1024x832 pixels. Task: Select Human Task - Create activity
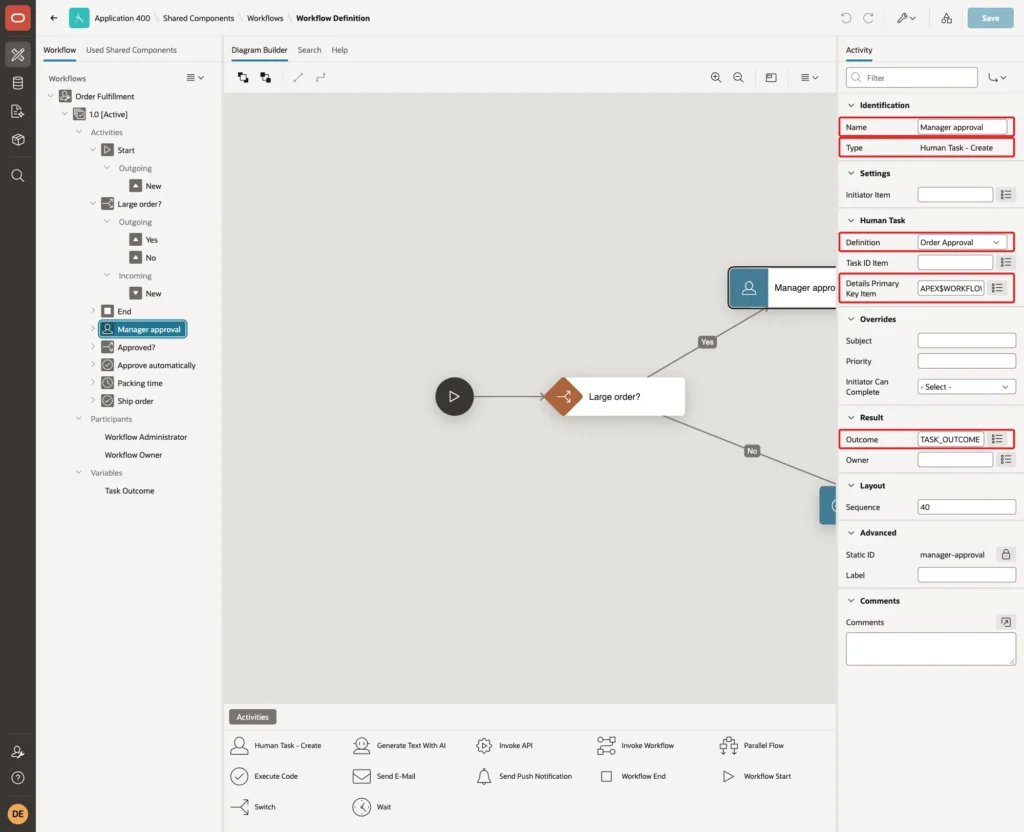pos(276,745)
